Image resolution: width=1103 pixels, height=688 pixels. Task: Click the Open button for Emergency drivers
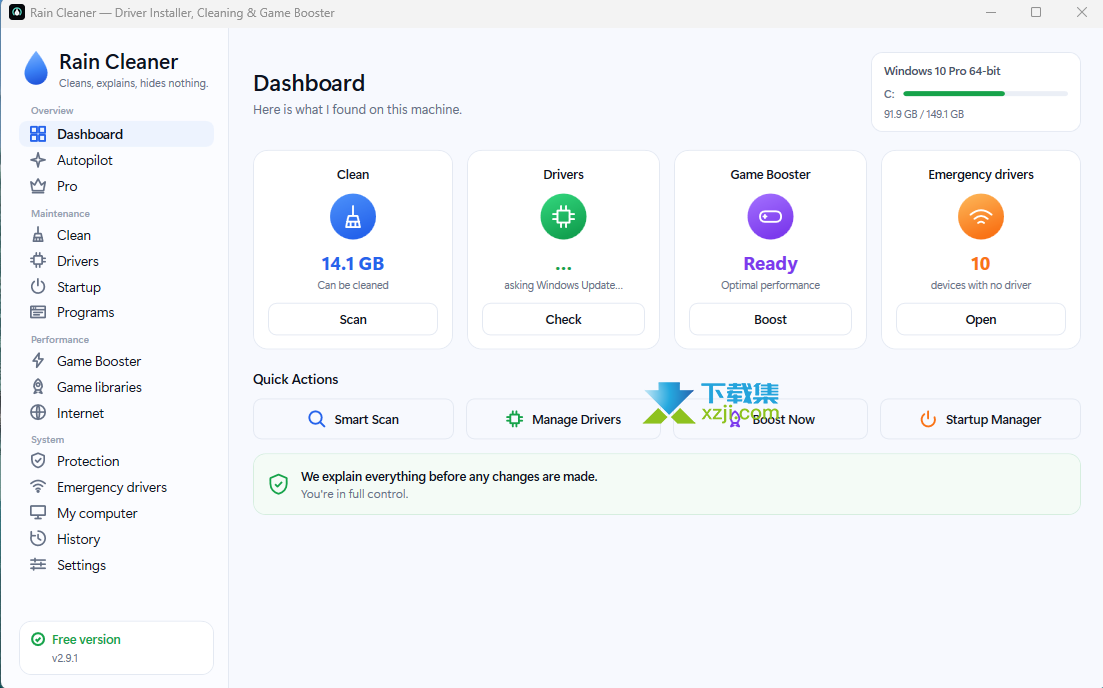(x=981, y=319)
